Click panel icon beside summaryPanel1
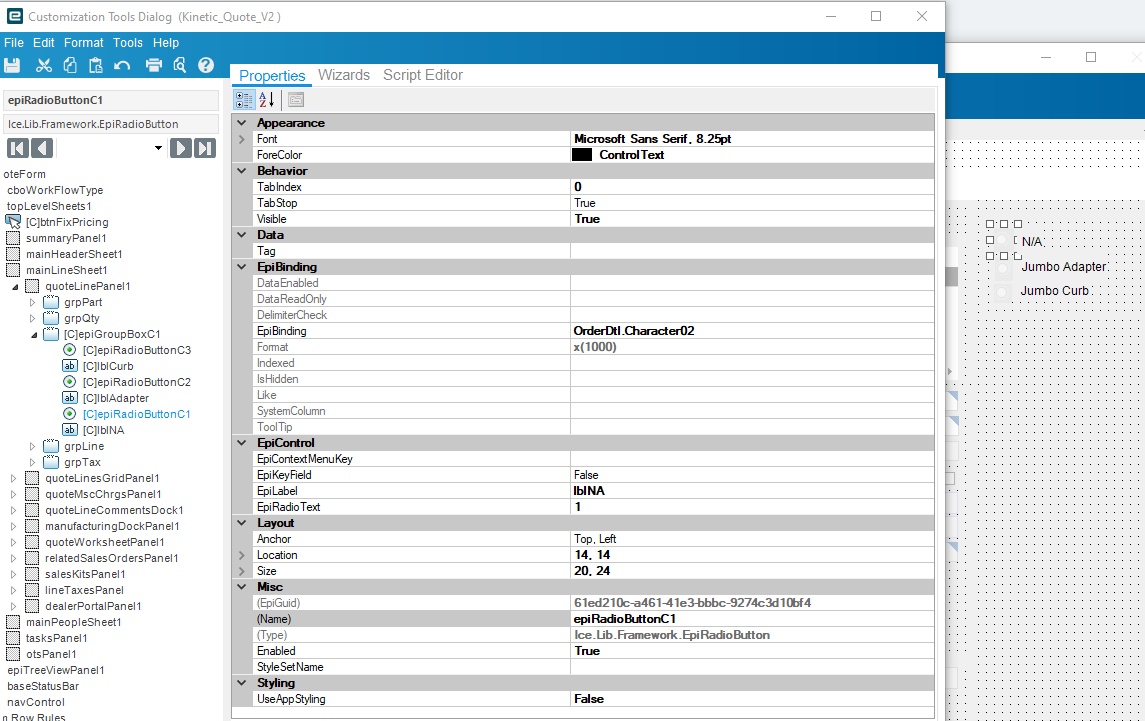Image resolution: width=1145 pixels, height=721 pixels. coord(13,238)
